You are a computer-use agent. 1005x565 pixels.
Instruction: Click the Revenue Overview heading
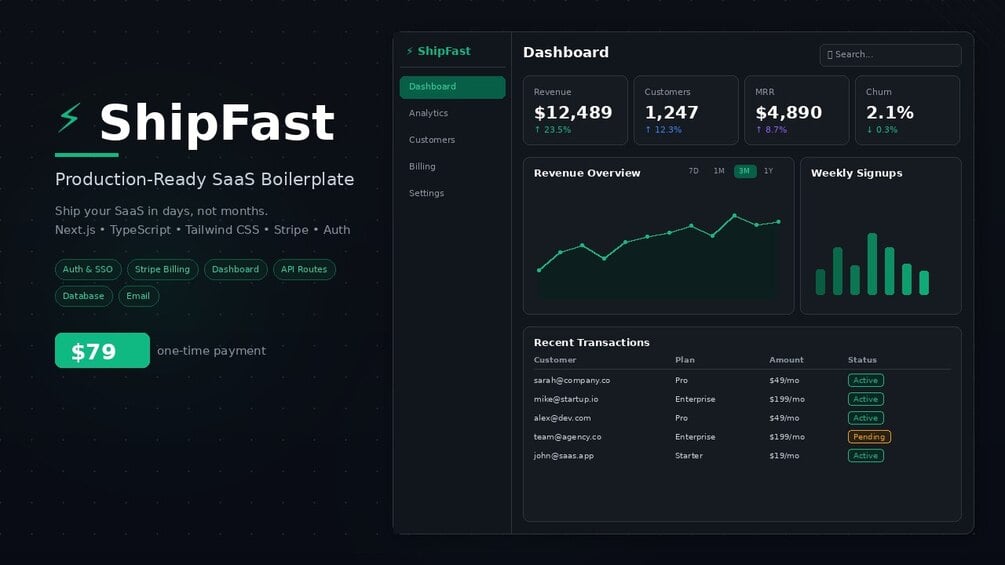pos(587,173)
